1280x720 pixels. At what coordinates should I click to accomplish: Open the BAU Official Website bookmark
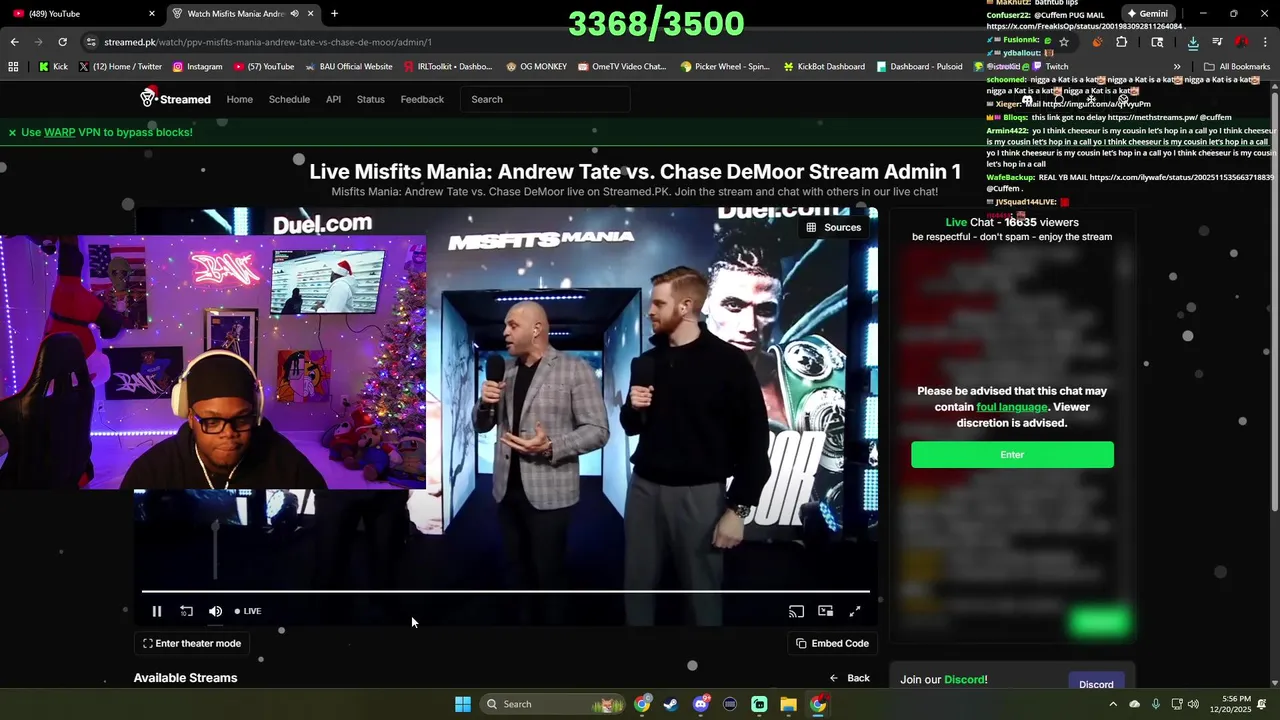coord(348,67)
